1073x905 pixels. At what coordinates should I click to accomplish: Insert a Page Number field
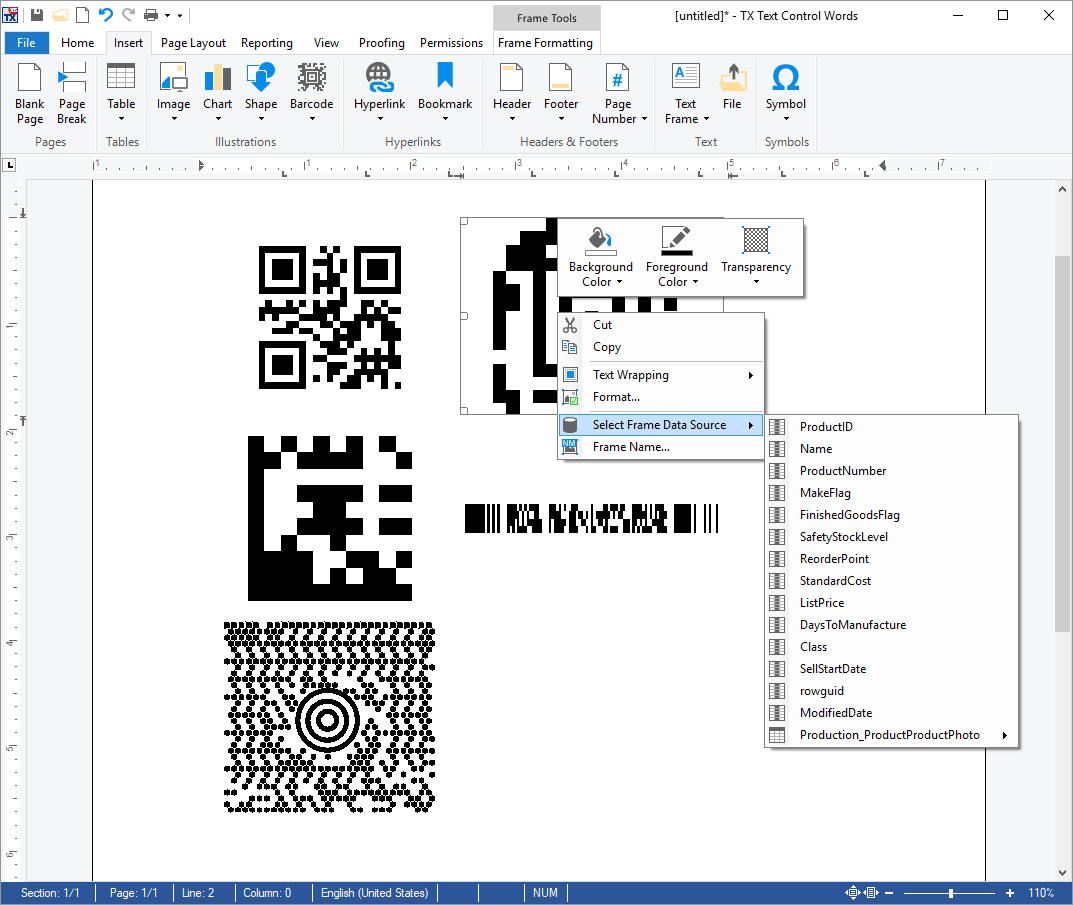coord(619,94)
